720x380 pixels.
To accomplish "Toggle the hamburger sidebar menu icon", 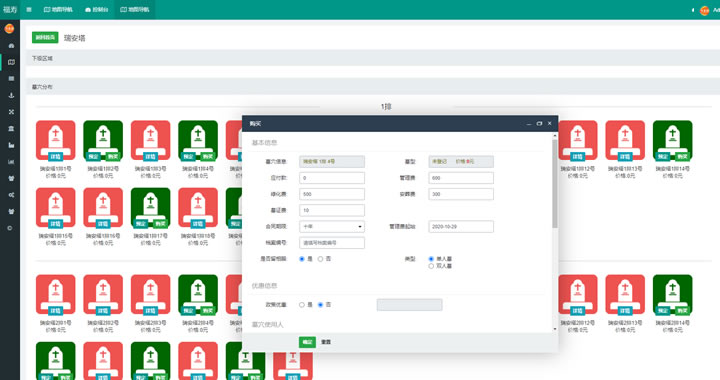I will (29, 9).
